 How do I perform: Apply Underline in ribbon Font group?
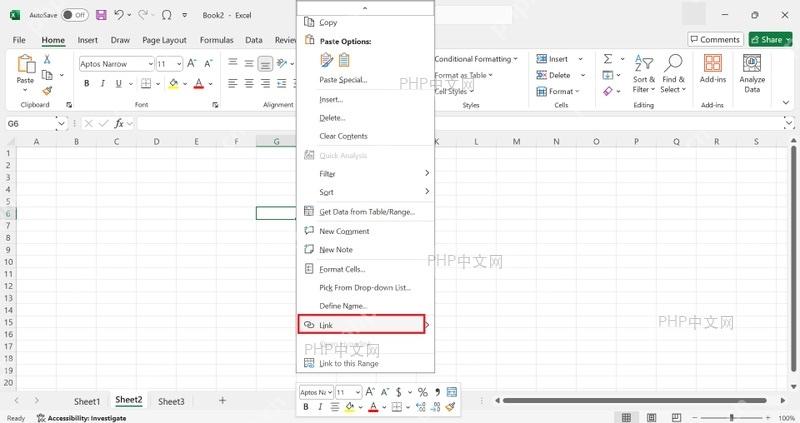[118, 83]
